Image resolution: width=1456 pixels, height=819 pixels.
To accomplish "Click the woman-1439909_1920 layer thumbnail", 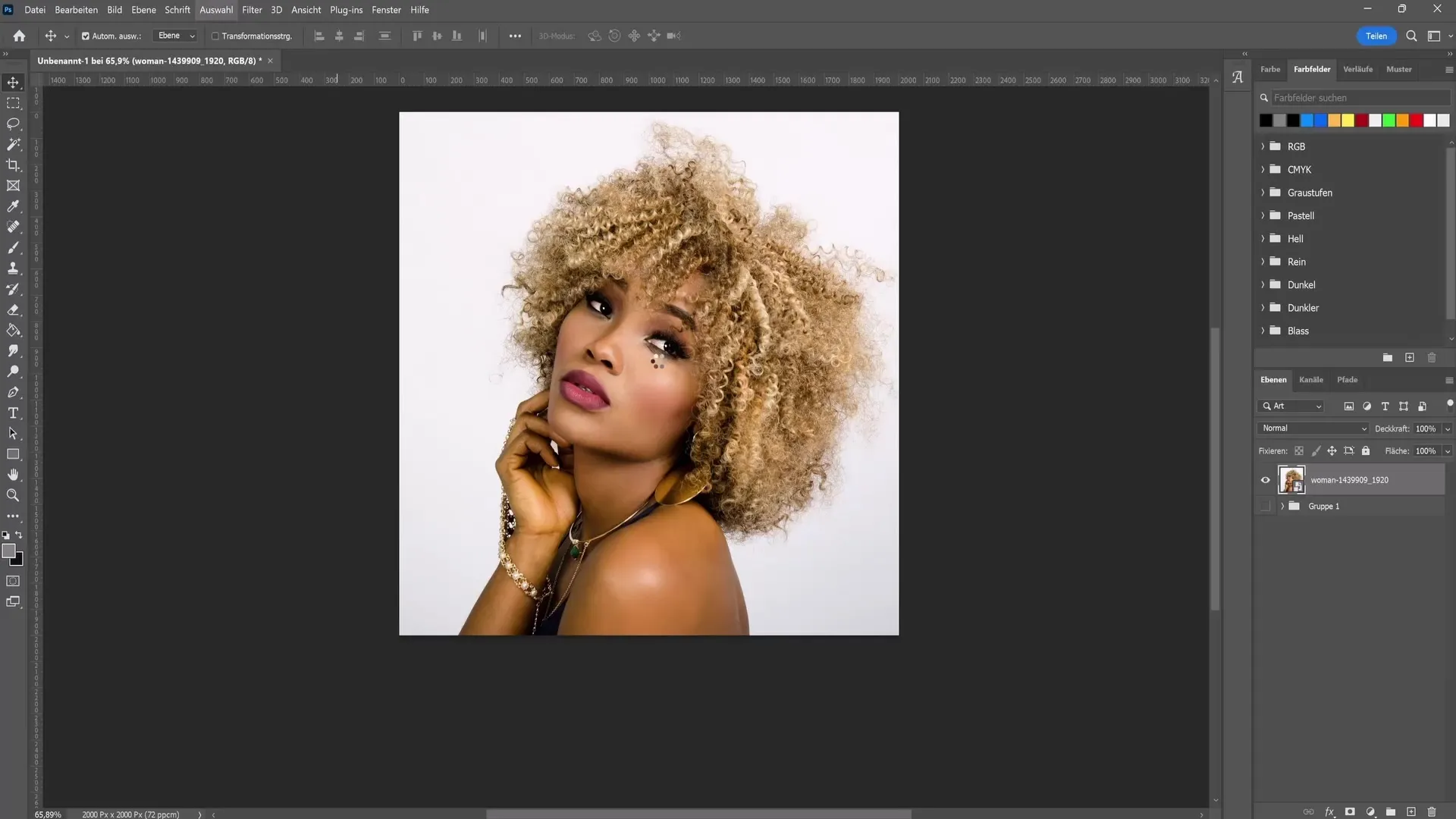I will click(x=1291, y=479).
